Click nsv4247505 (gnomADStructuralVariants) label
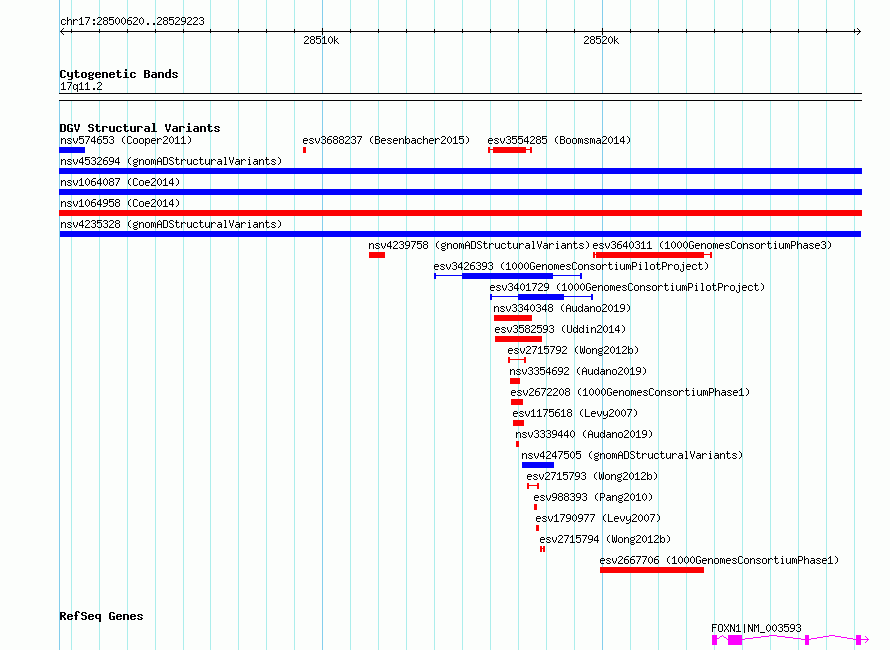 (x=632, y=455)
